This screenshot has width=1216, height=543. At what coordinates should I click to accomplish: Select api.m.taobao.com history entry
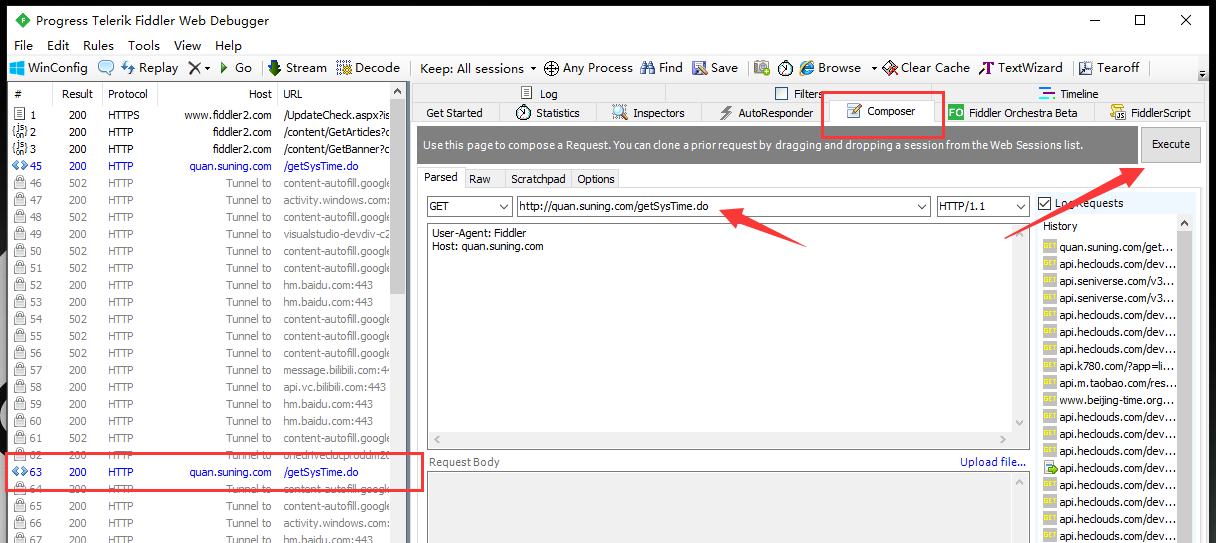[x=1108, y=383]
